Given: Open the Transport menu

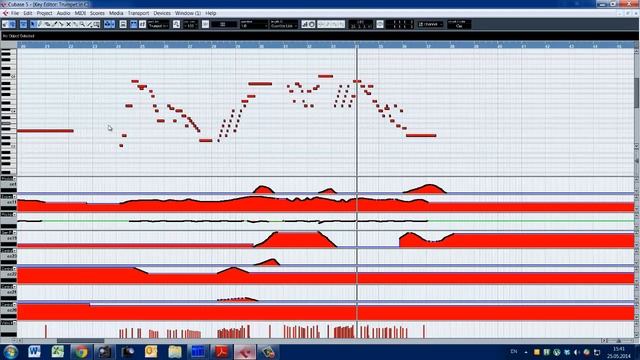Looking at the screenshot, I should pyautogui.click(x=138, y=13).
